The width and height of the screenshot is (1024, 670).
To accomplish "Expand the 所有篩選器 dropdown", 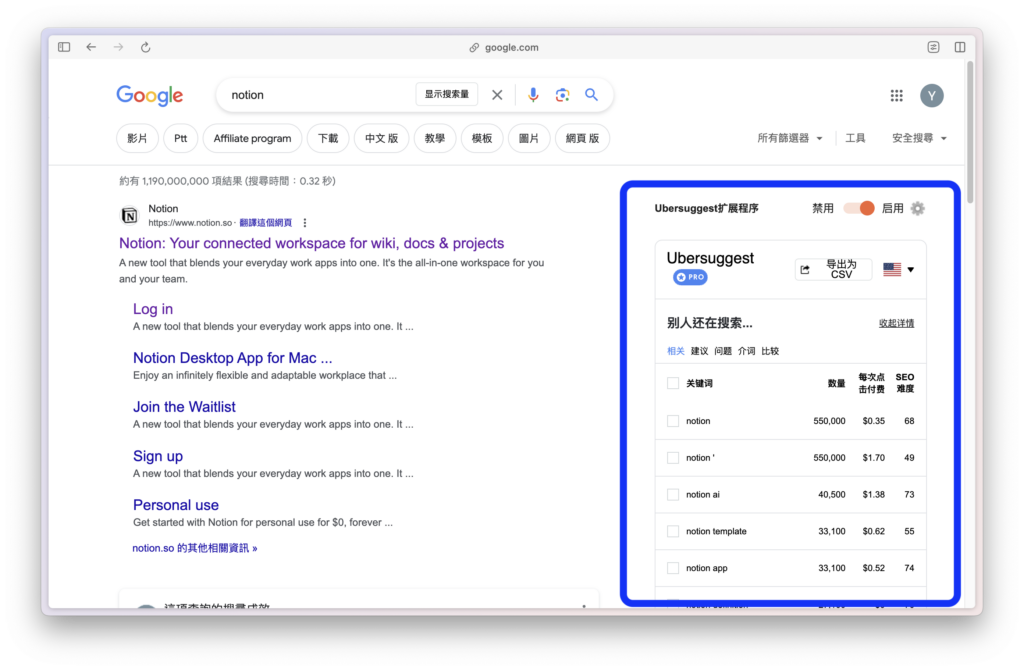I will pyautogui.click(x=790, y=138).
